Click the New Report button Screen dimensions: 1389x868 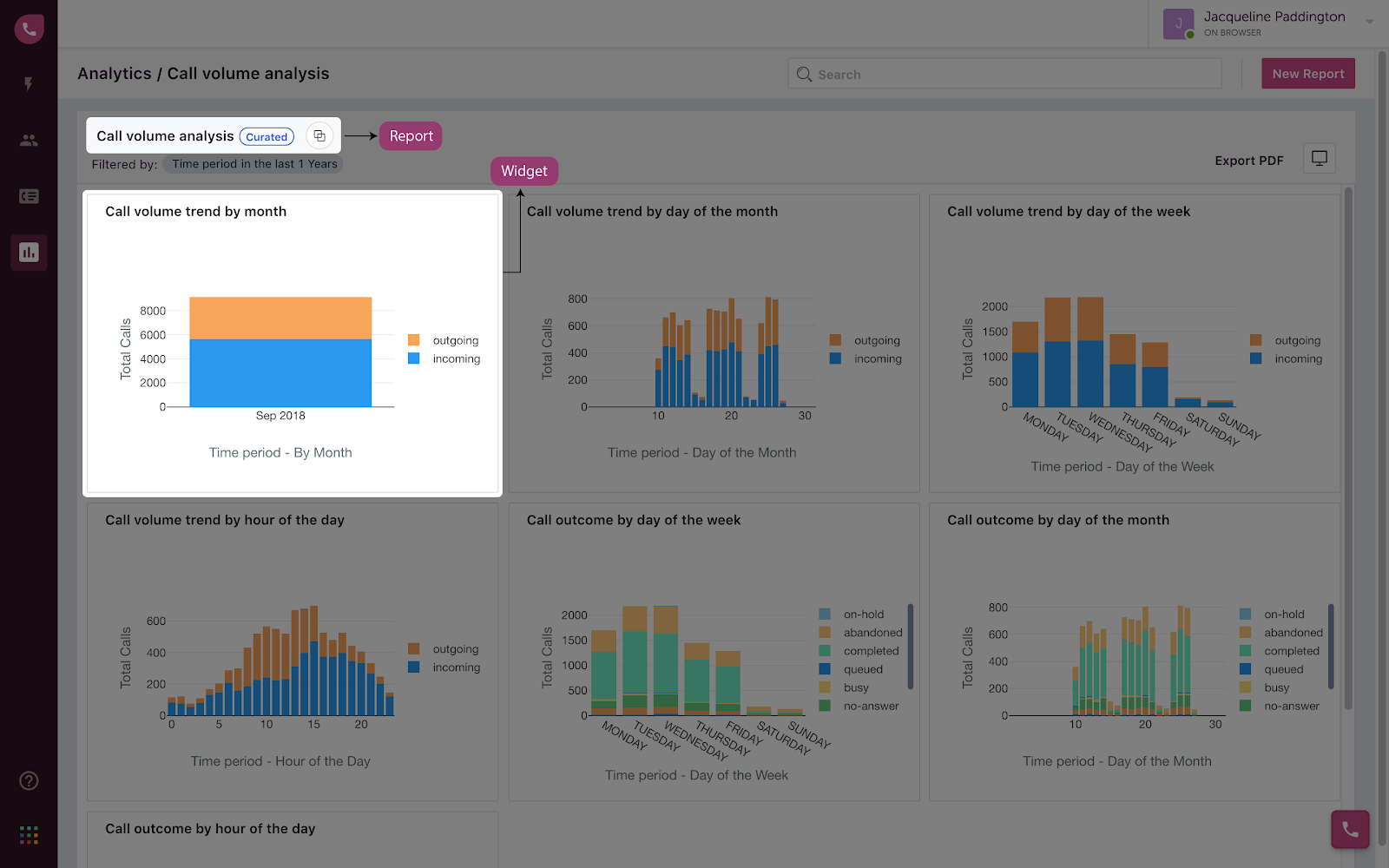(1308, 74)
